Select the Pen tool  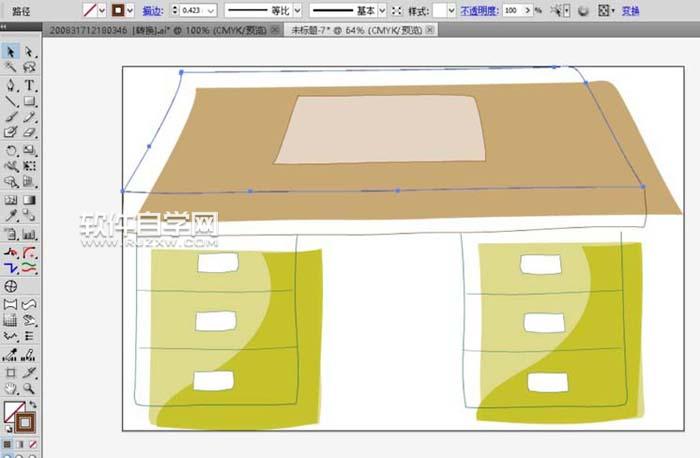point(11,85)
